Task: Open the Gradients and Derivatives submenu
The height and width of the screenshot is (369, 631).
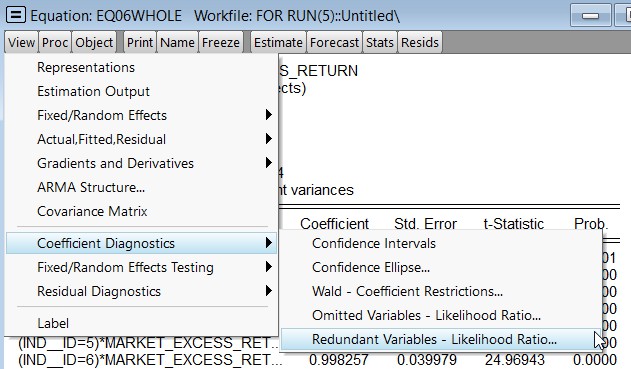Action: [141, 163]
